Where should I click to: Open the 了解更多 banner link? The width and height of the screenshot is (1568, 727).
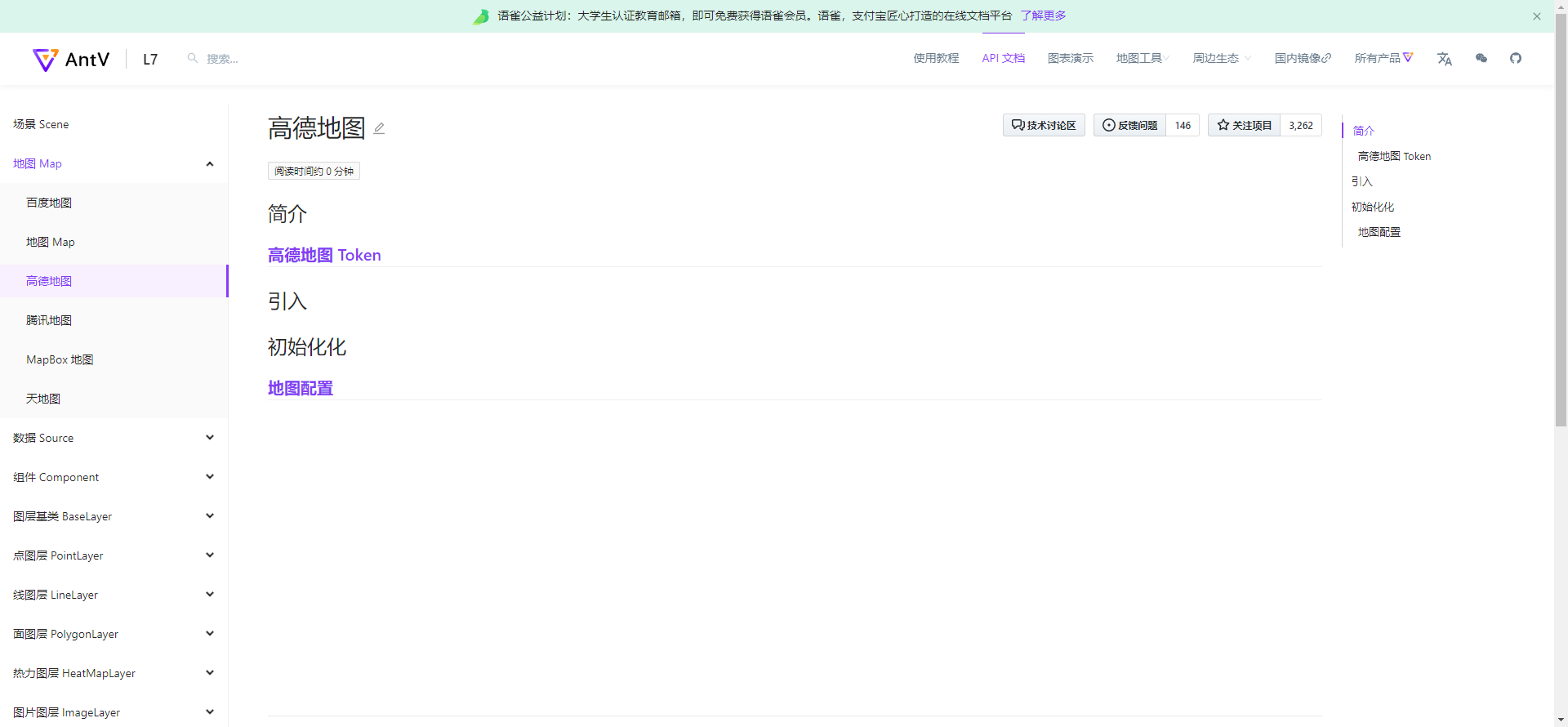coord(1043,16)
